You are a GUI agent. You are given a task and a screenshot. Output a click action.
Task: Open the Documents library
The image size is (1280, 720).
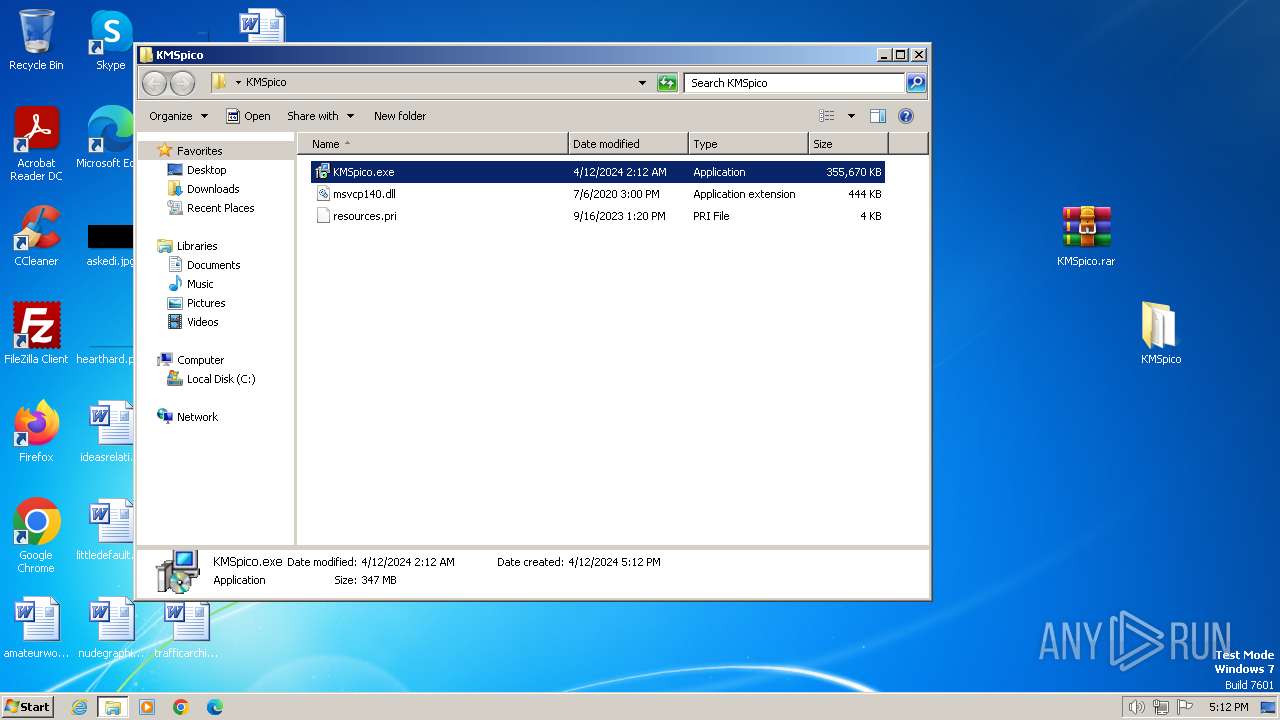[213, 265]
